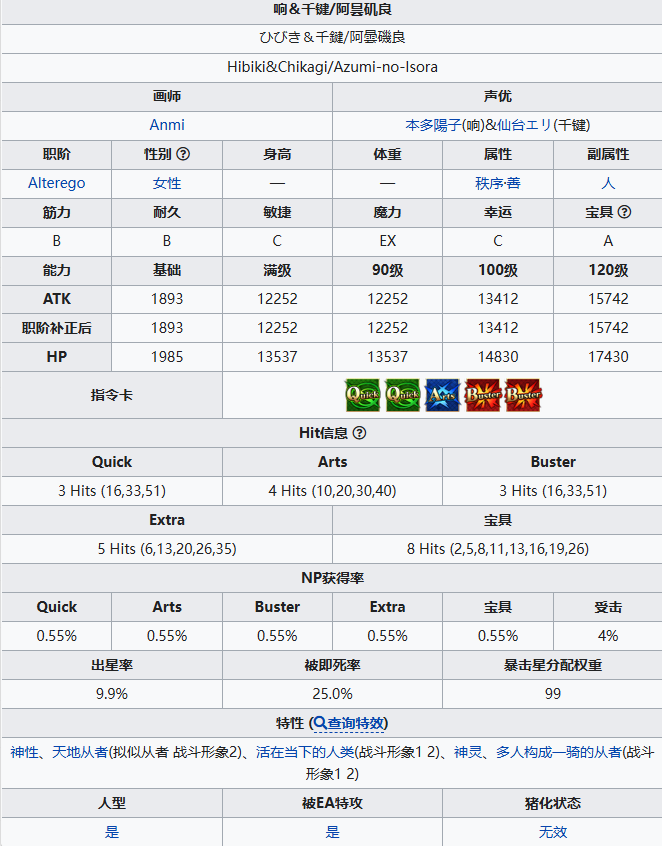
Task: Click the first Quick command card icon
Action: click(363, 395)
